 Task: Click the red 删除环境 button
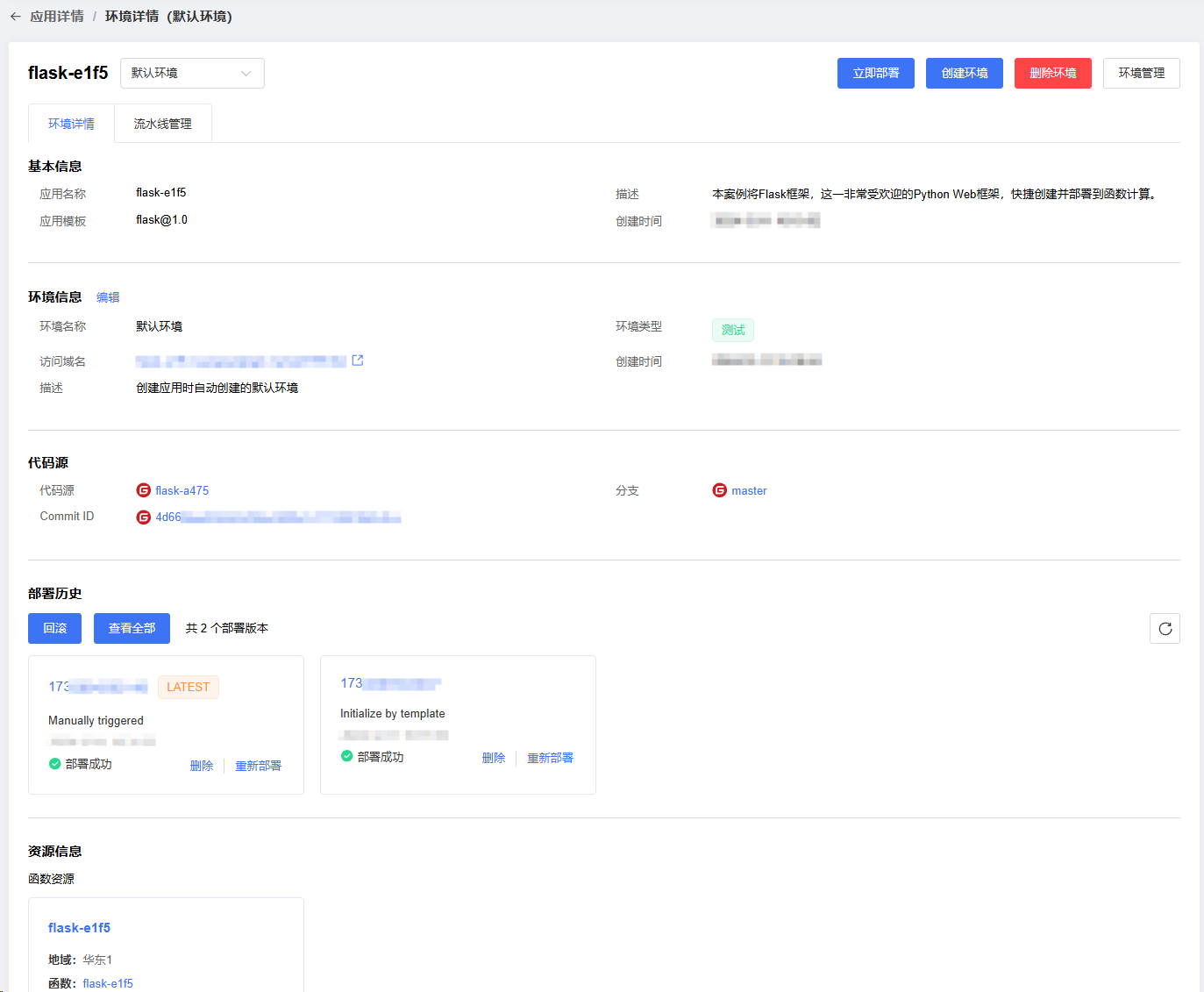point(1053,73)
